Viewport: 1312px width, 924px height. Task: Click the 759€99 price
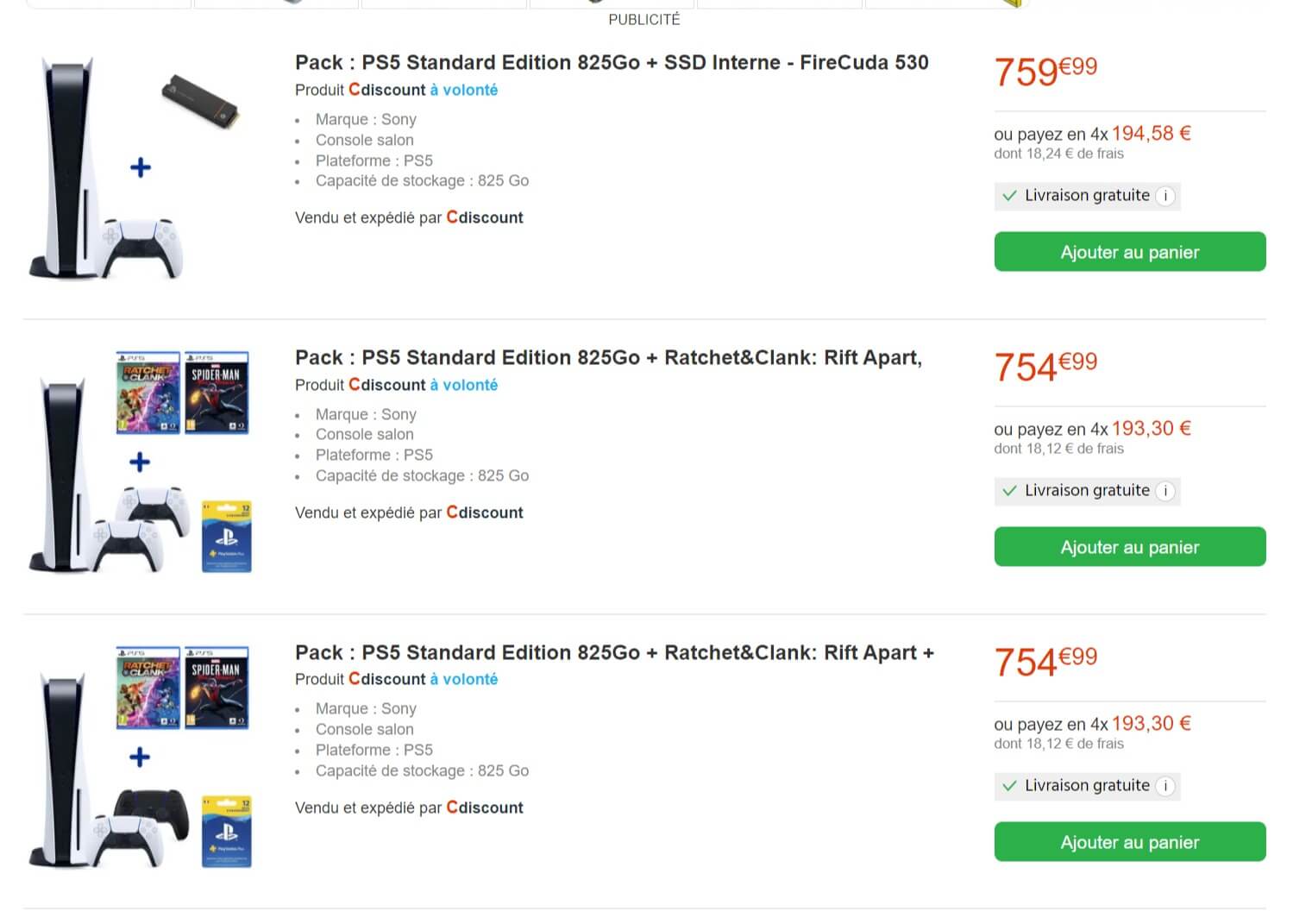click(x=1045, y=71)
